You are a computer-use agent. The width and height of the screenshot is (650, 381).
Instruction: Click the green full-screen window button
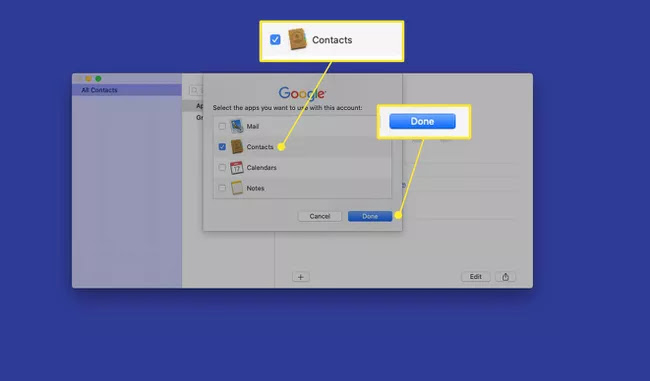point(98,78)
